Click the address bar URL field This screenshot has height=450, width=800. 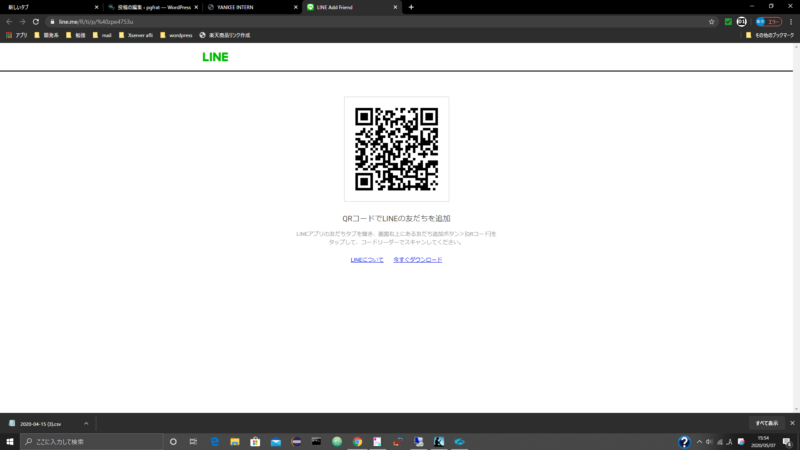click(380, 22)
